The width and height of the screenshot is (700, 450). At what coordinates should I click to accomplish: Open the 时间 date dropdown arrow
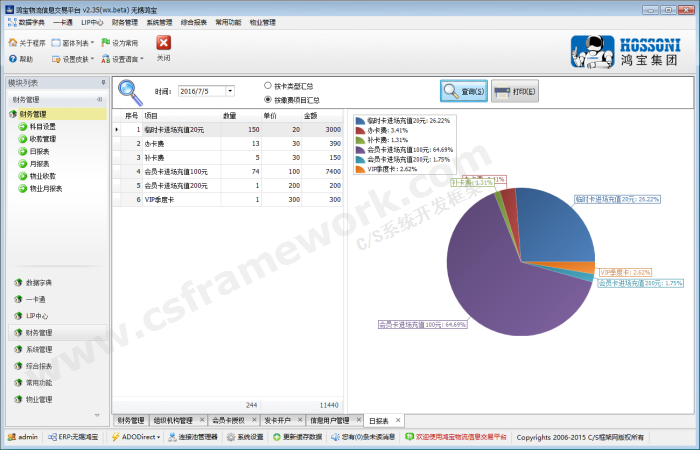(230, 91)
